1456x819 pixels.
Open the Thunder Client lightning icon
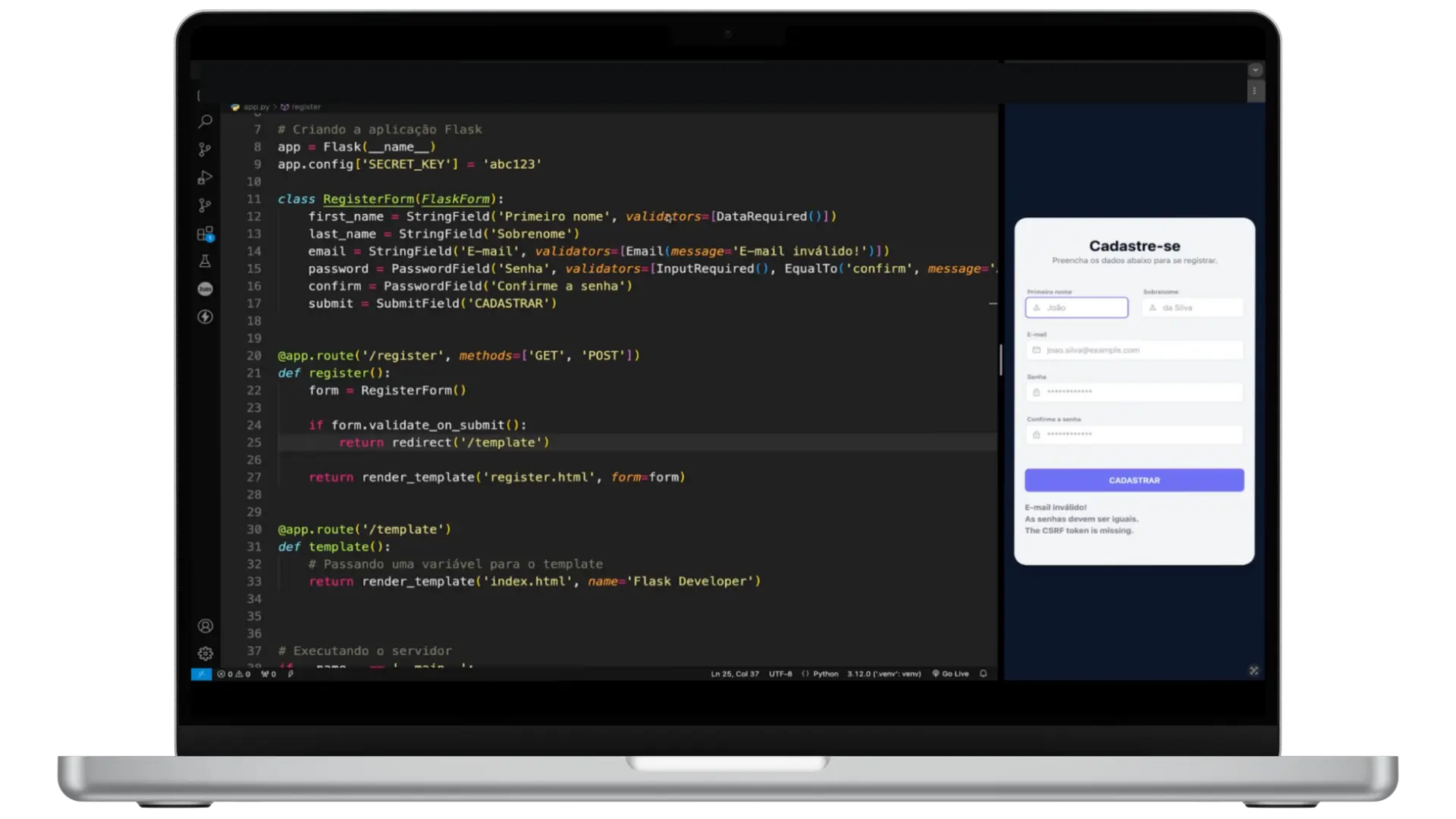tap(205, 317)
